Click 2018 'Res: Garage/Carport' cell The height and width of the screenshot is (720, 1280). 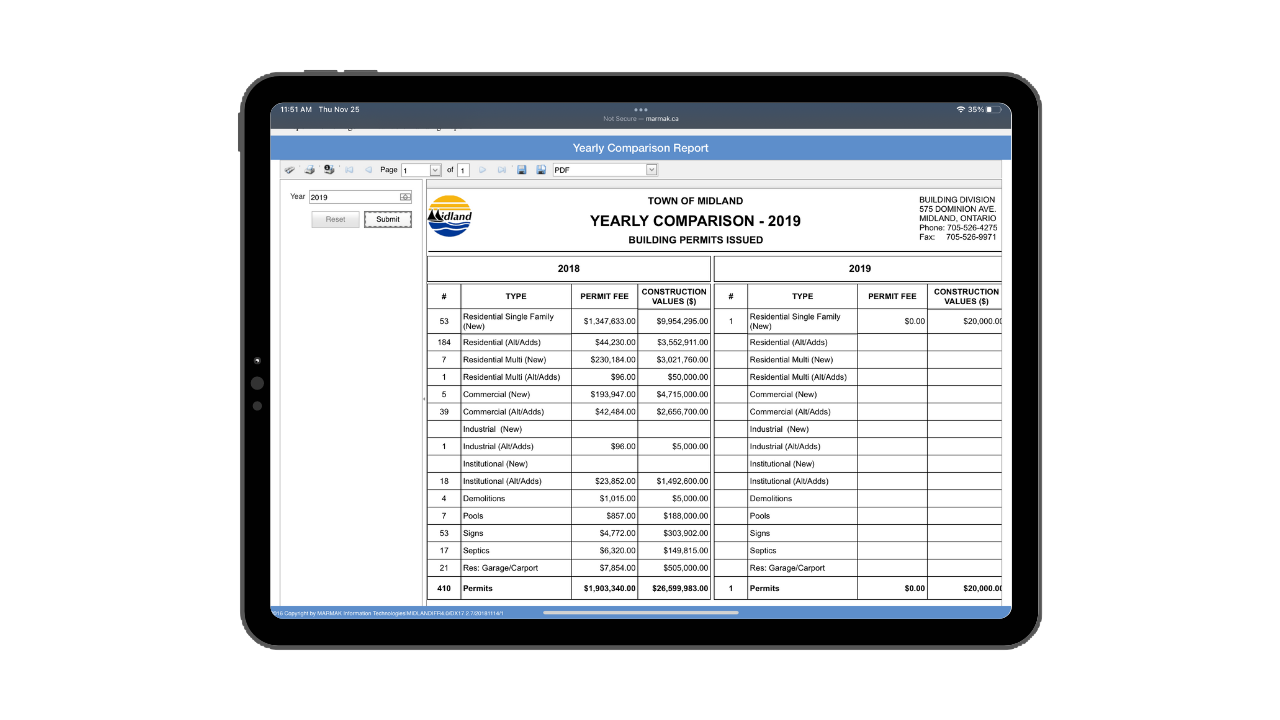coord(516,568)
